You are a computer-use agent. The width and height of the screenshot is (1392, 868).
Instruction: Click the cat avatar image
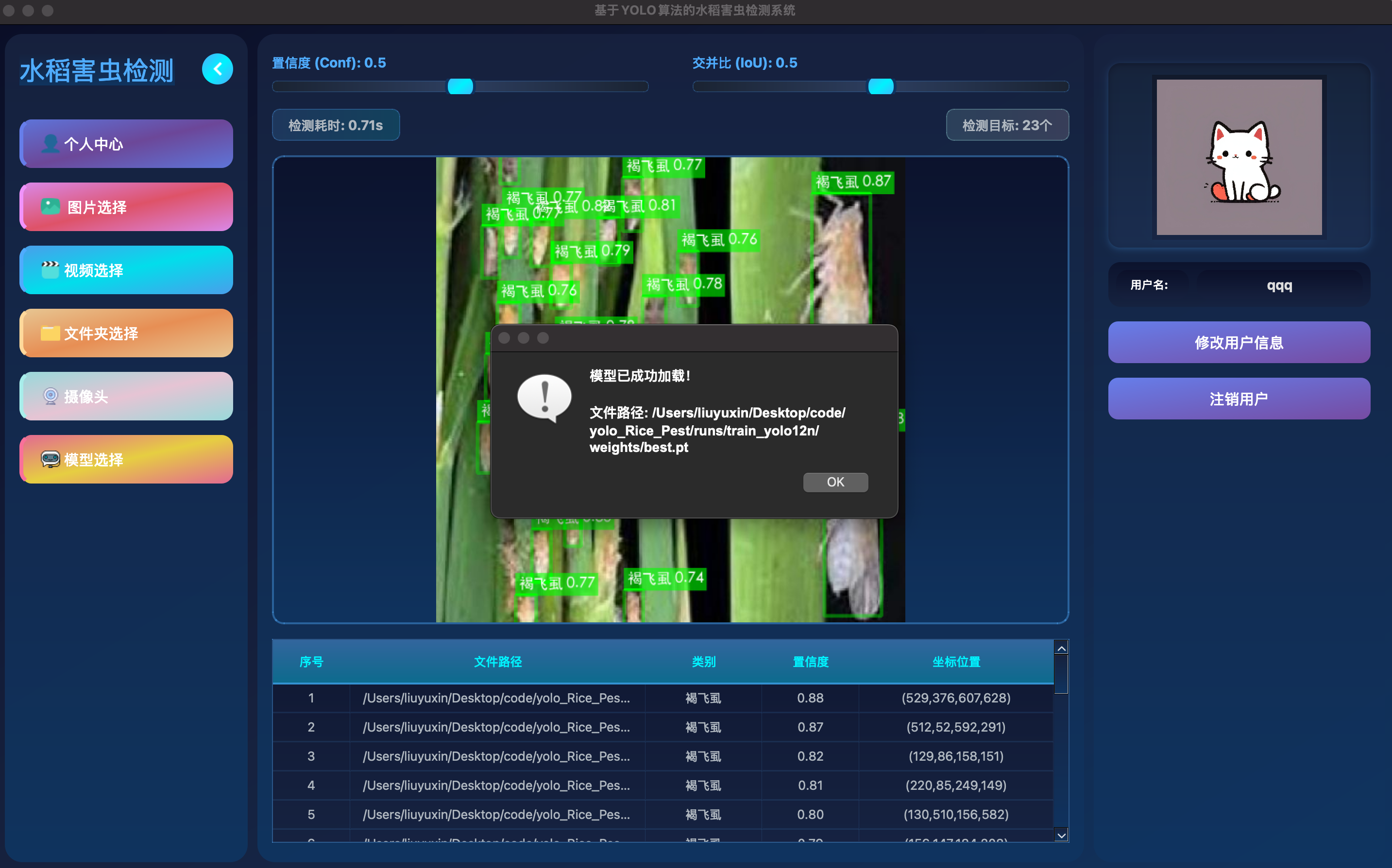pos(1239,157)
